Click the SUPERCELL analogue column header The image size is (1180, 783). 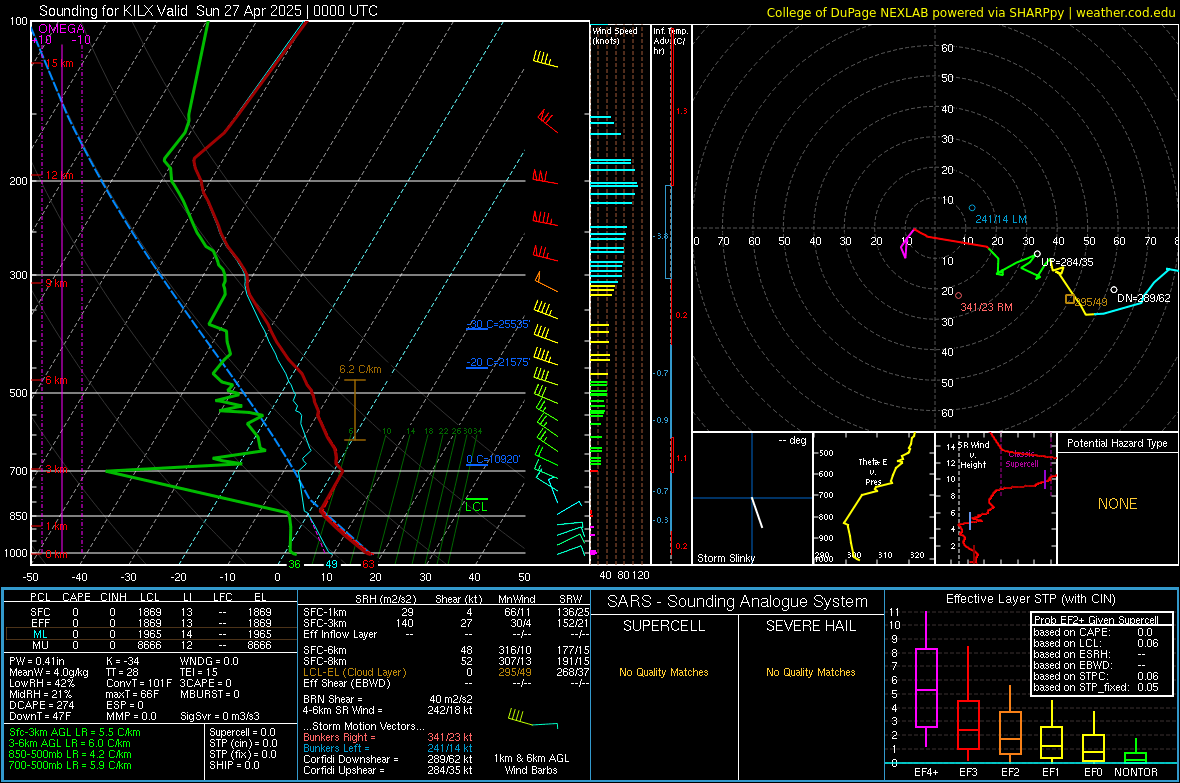point(664,626)
